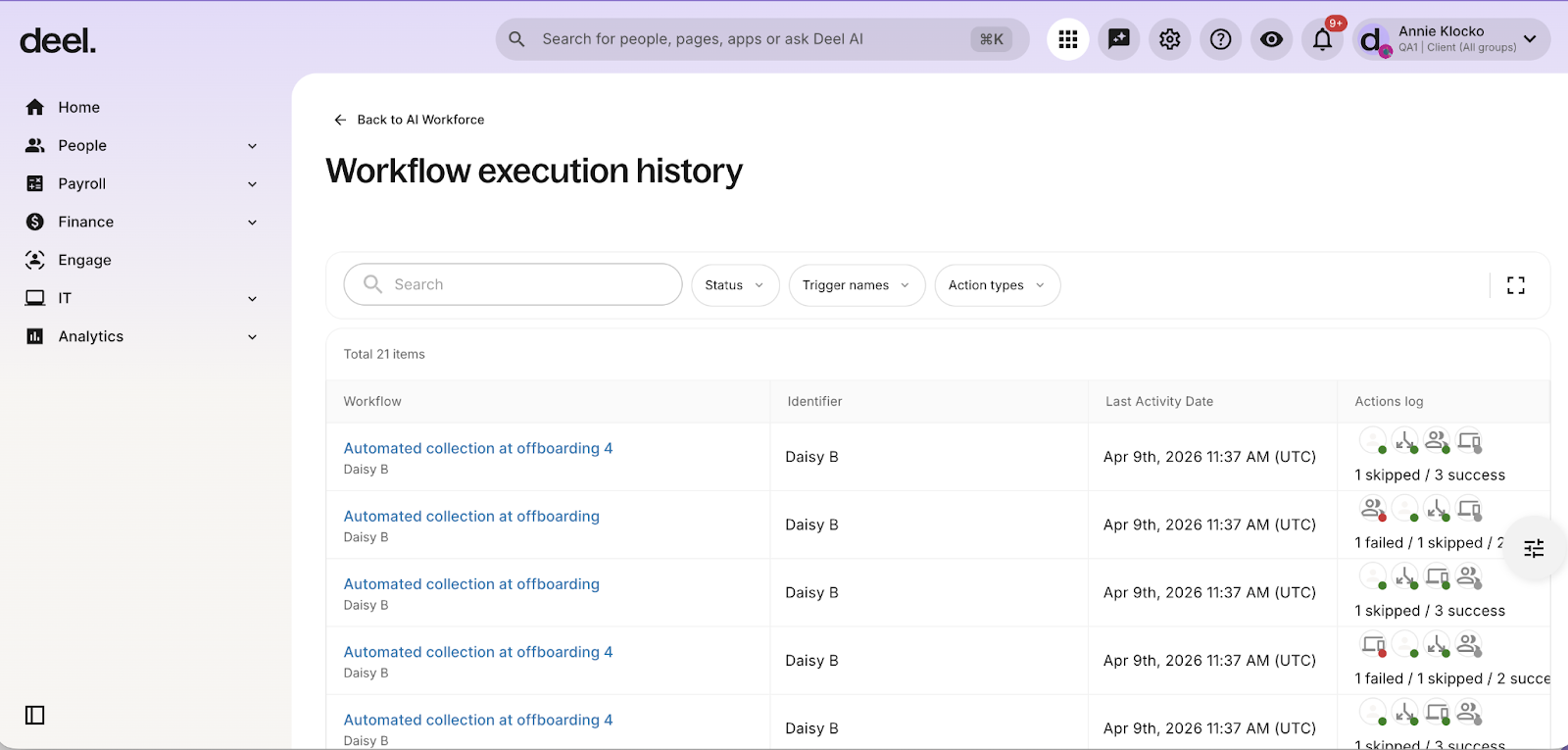Open the apps grid launcher
The width and height of the screenshot is (1568, 750).
(1067, 39)
